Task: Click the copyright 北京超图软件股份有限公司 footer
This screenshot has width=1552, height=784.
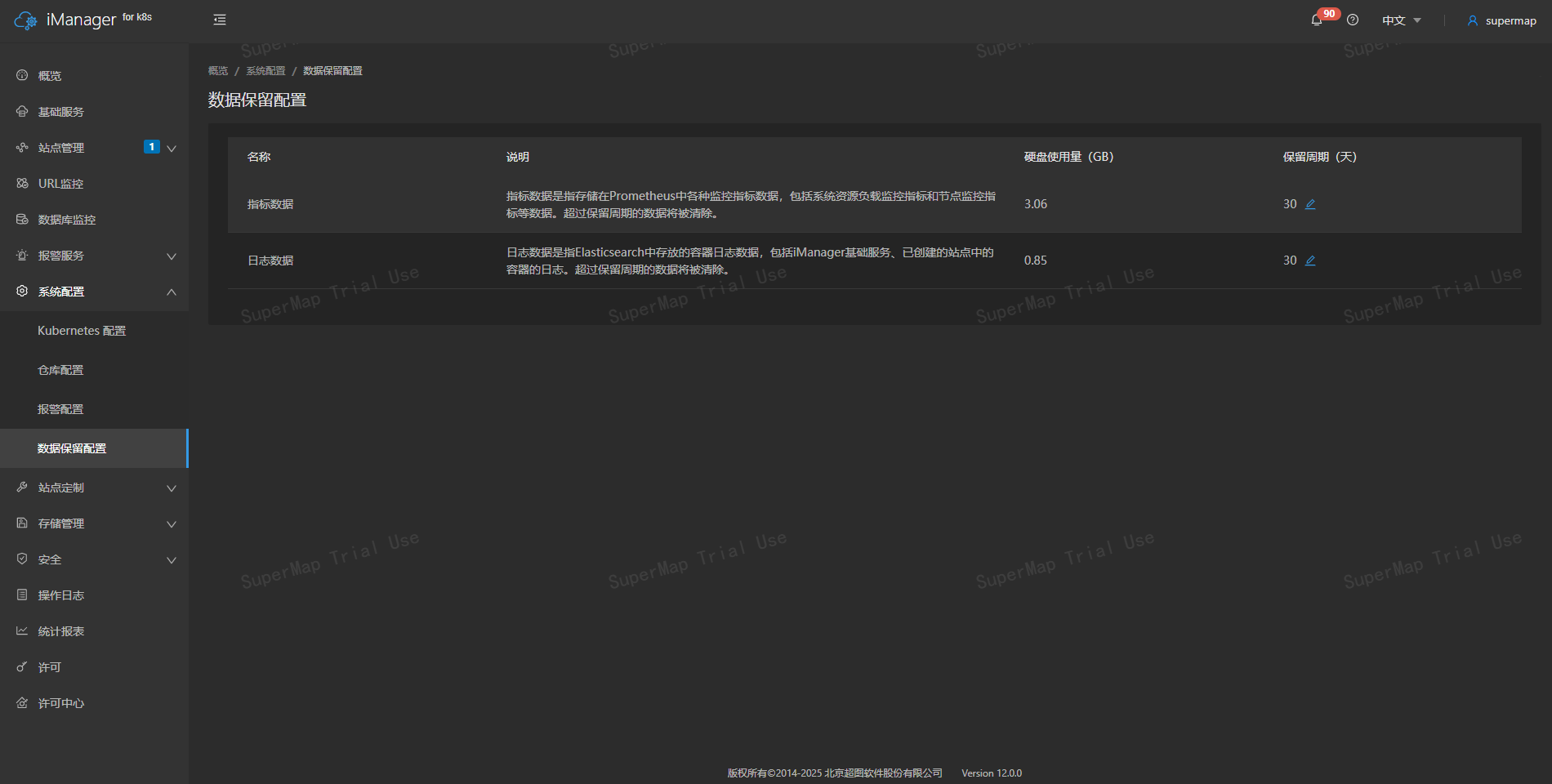Action: click(x=835, y=773)
